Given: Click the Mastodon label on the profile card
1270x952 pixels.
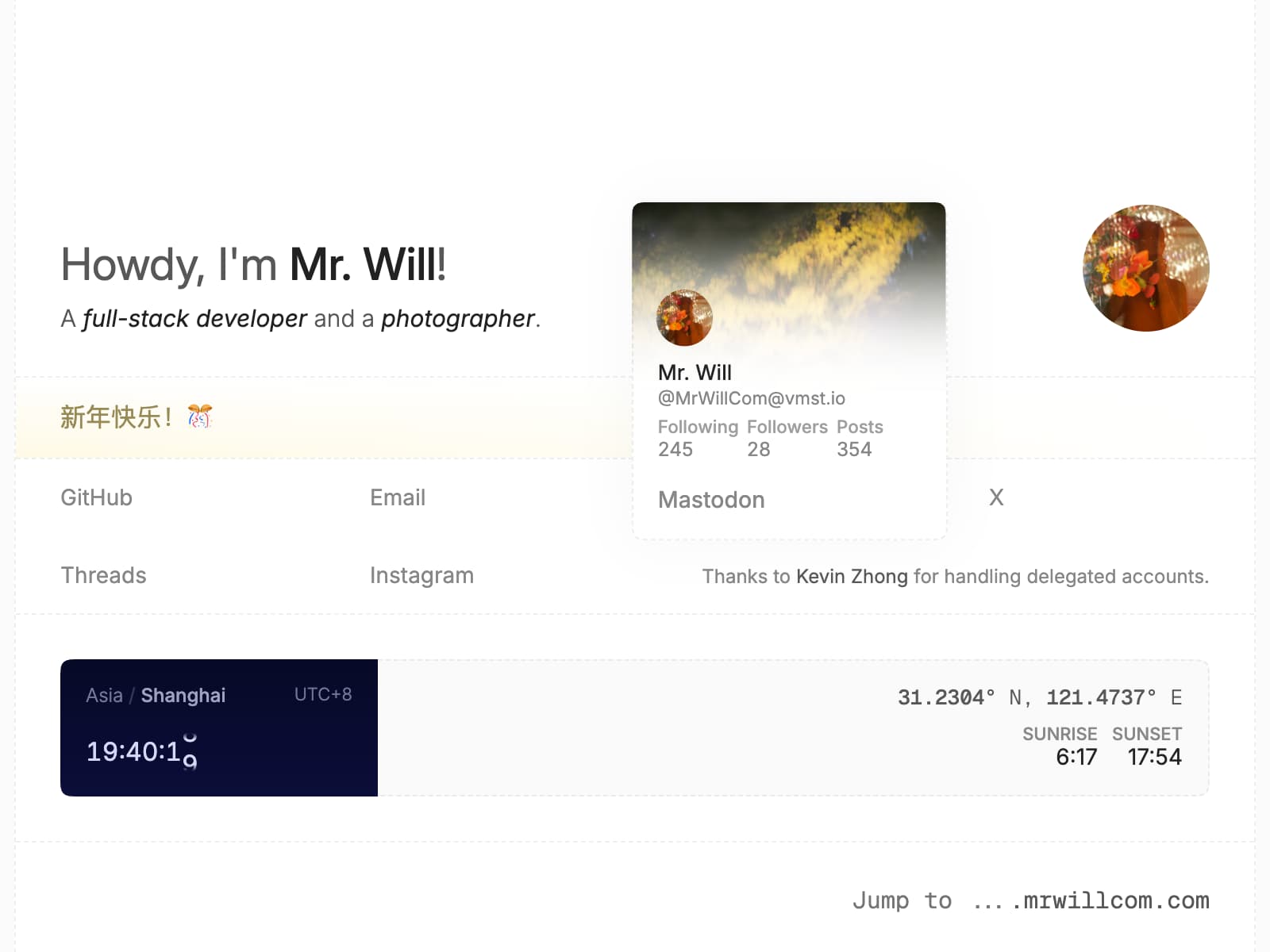Looking at the screenshot, I should 711,500.
